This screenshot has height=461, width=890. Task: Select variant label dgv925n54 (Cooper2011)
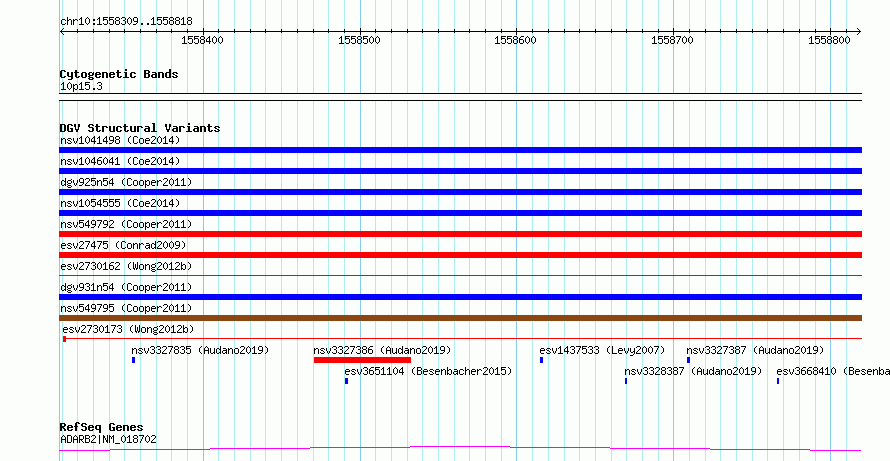tap(126, 182)
